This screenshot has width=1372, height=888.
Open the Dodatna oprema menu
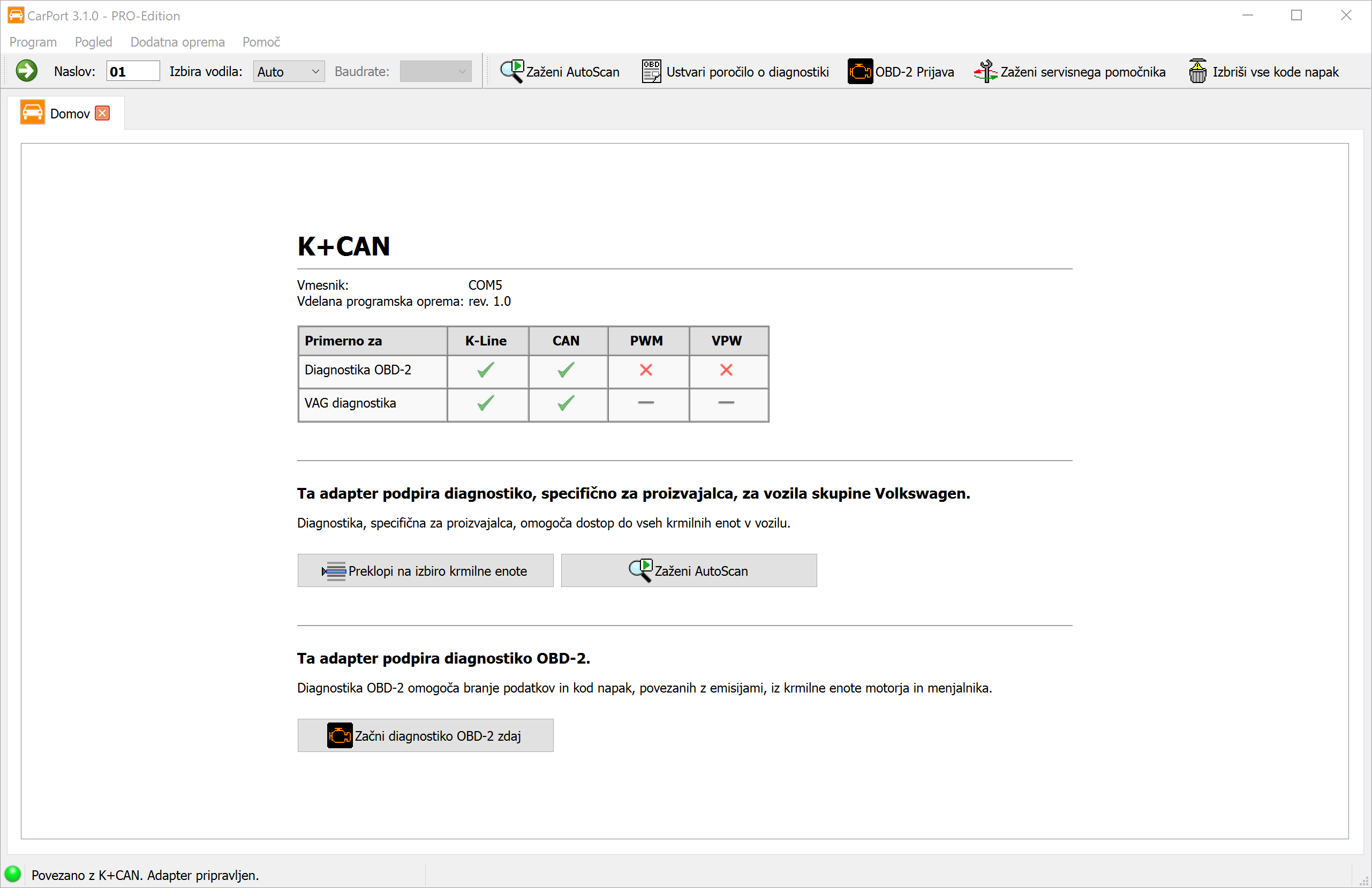pyautogui.click(x=178, y=42)
